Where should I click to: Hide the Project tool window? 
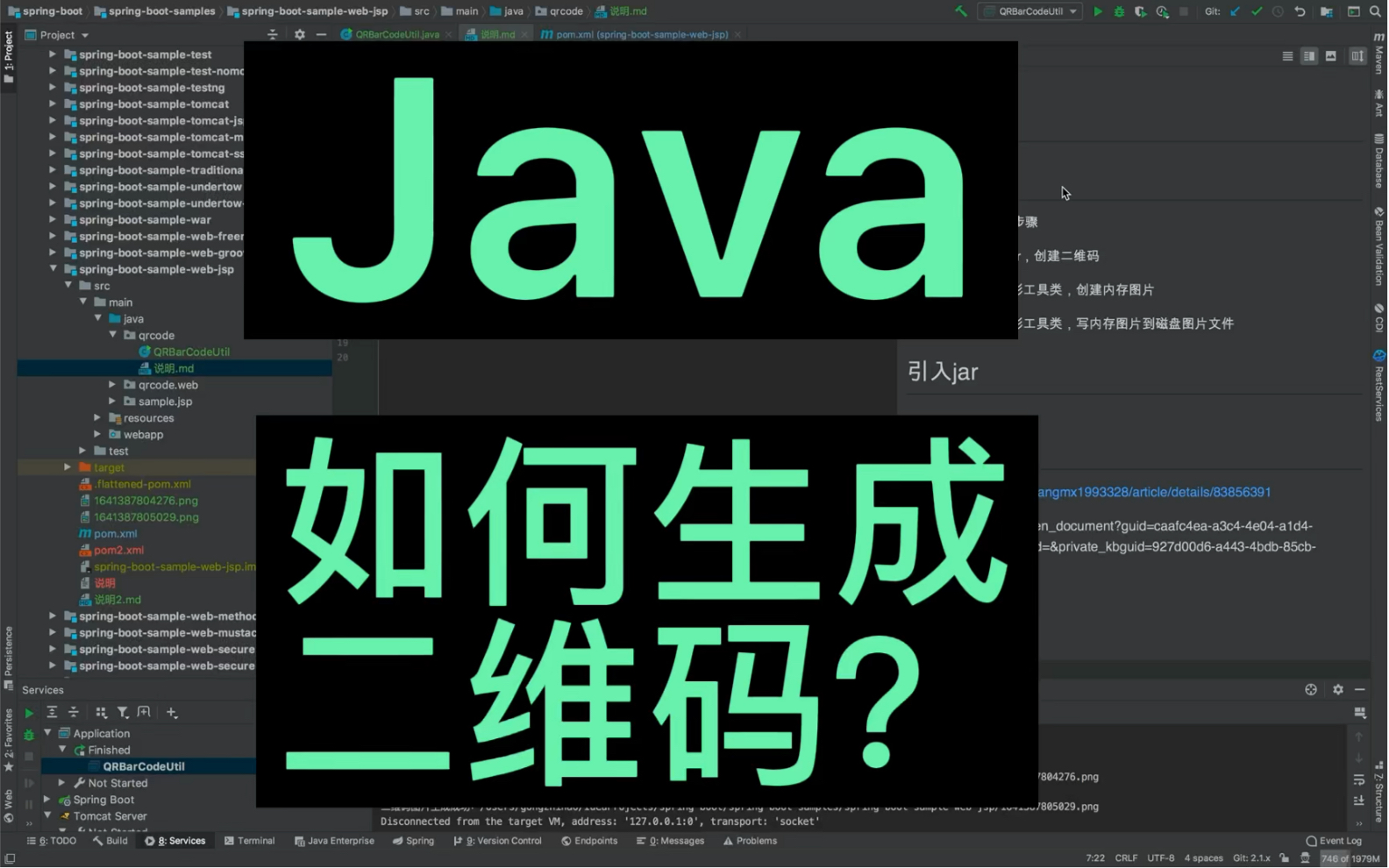point(322,35)
